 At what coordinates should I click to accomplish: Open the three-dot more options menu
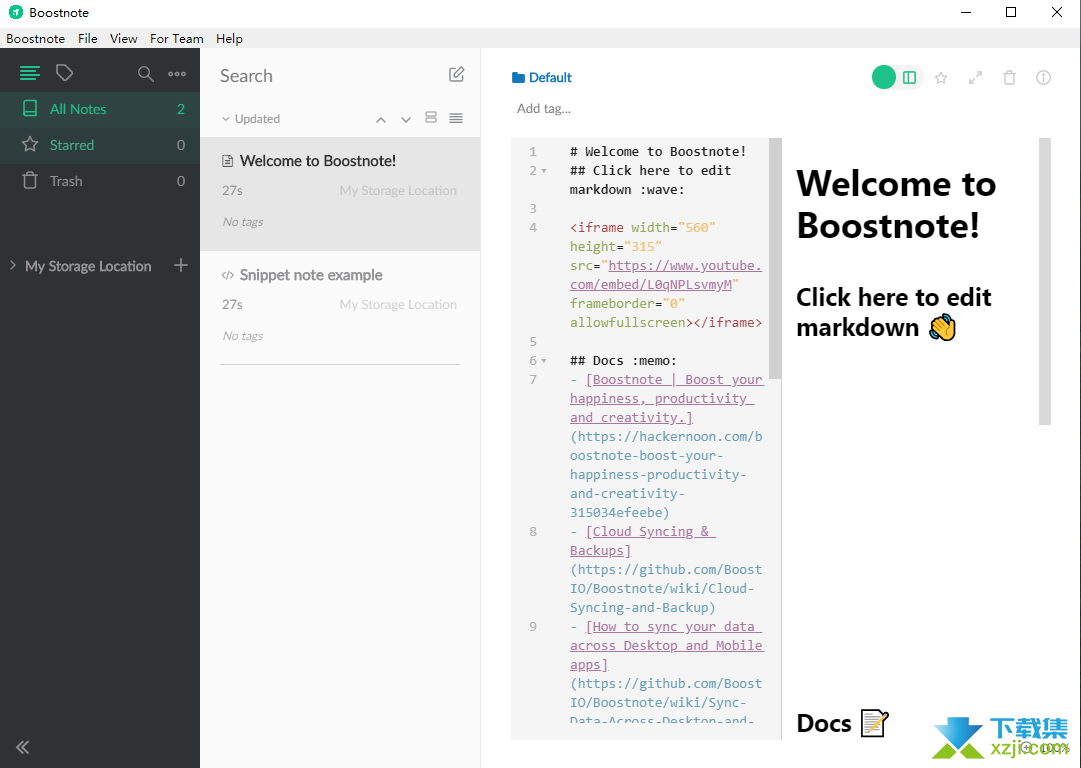pos(177,74)
